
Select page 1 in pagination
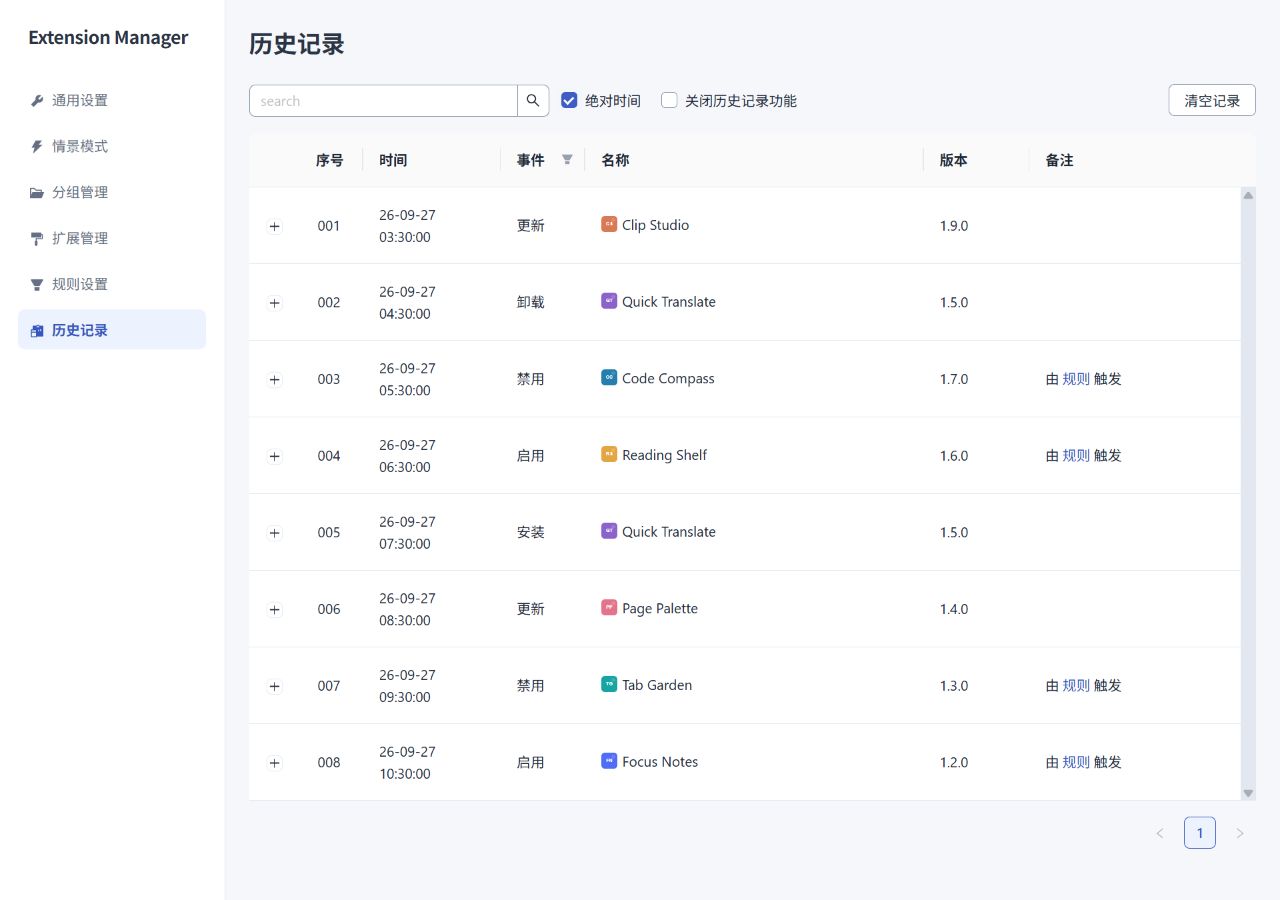tap(1200, 833)
